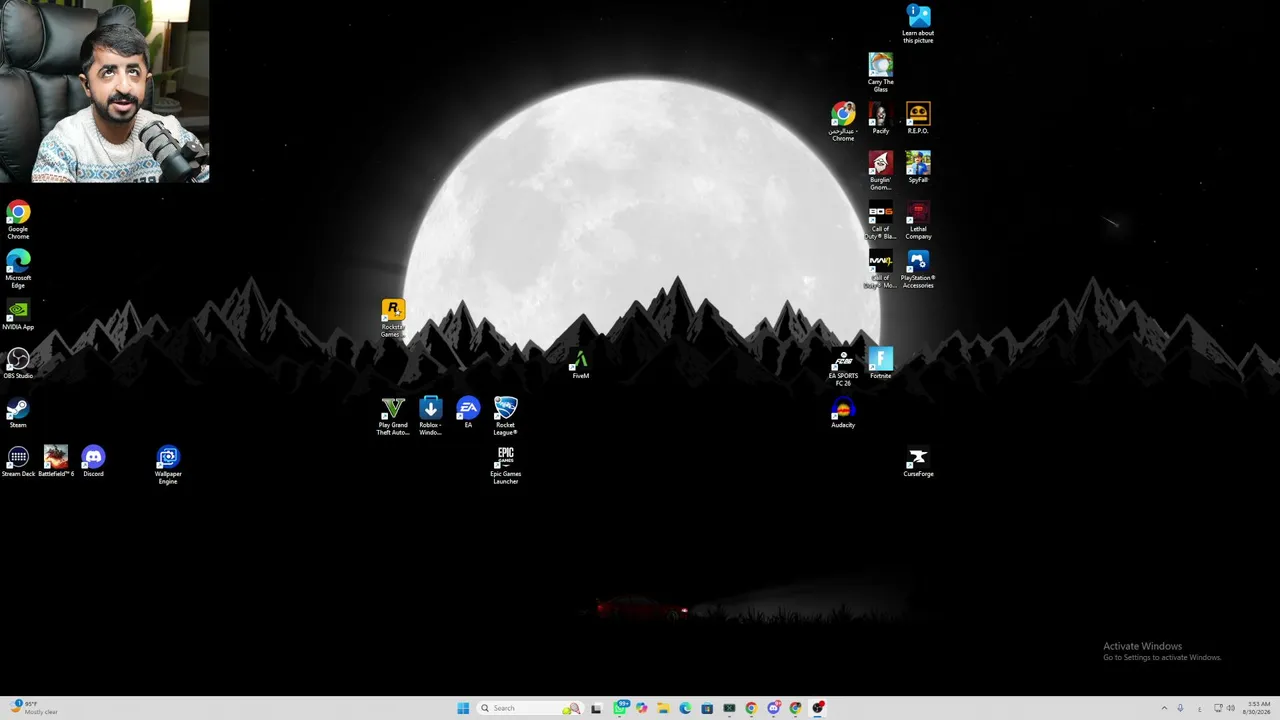Select the R.E.P.O. desktop icon
Screen dimensions: 1280x720
918,118
